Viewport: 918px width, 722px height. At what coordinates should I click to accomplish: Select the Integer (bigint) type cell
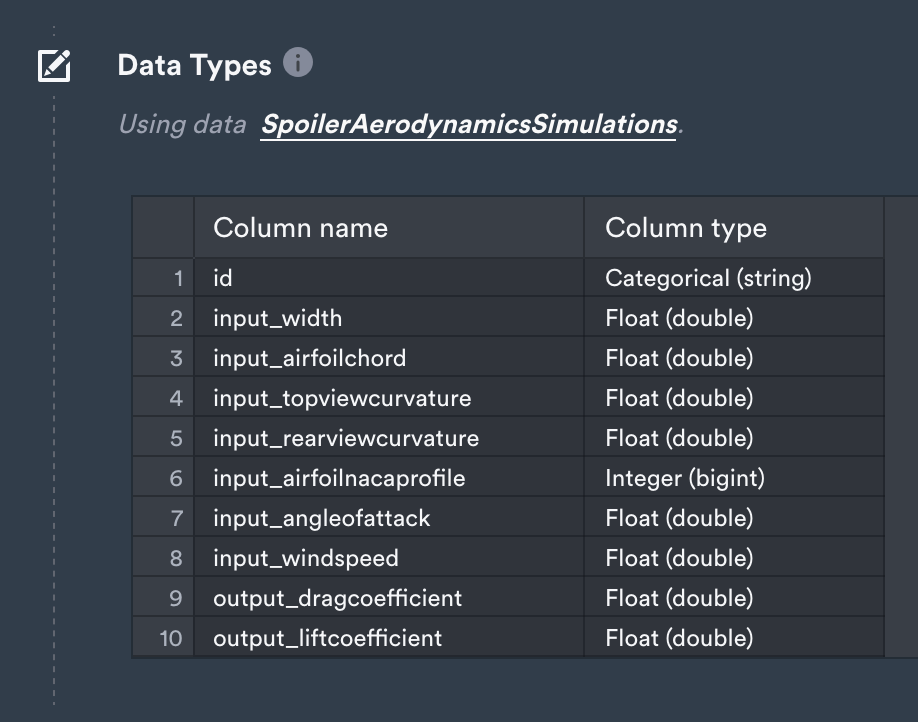[x=734, y=478]
